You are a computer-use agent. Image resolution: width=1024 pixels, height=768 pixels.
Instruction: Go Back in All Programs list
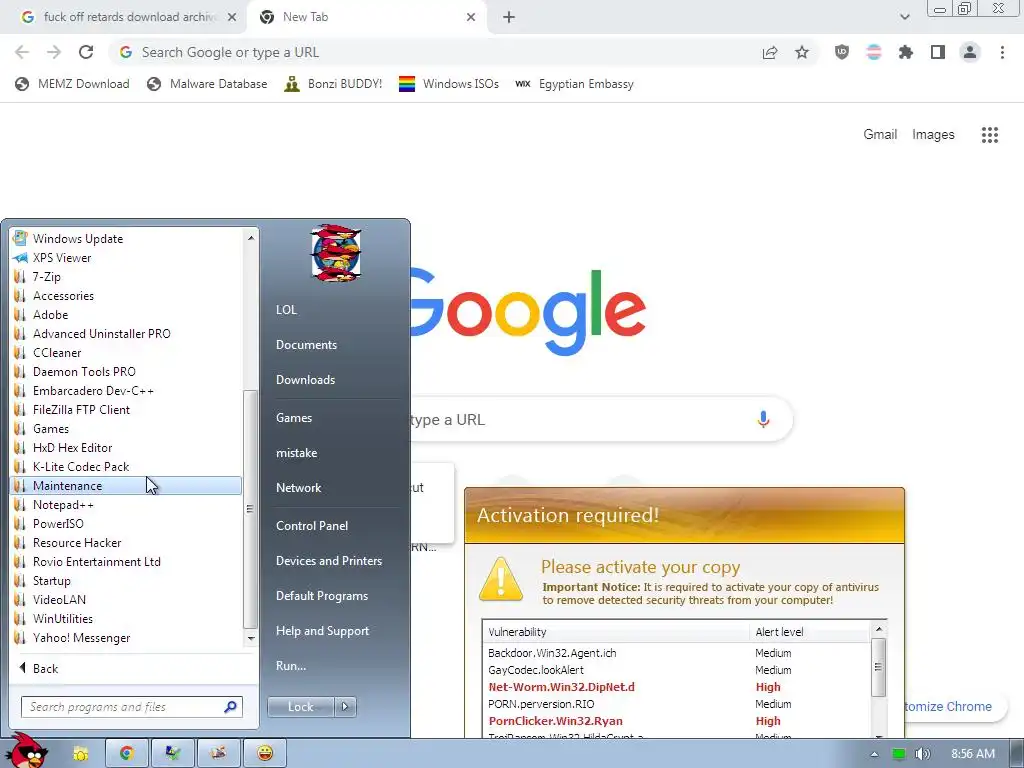(39, 669)
